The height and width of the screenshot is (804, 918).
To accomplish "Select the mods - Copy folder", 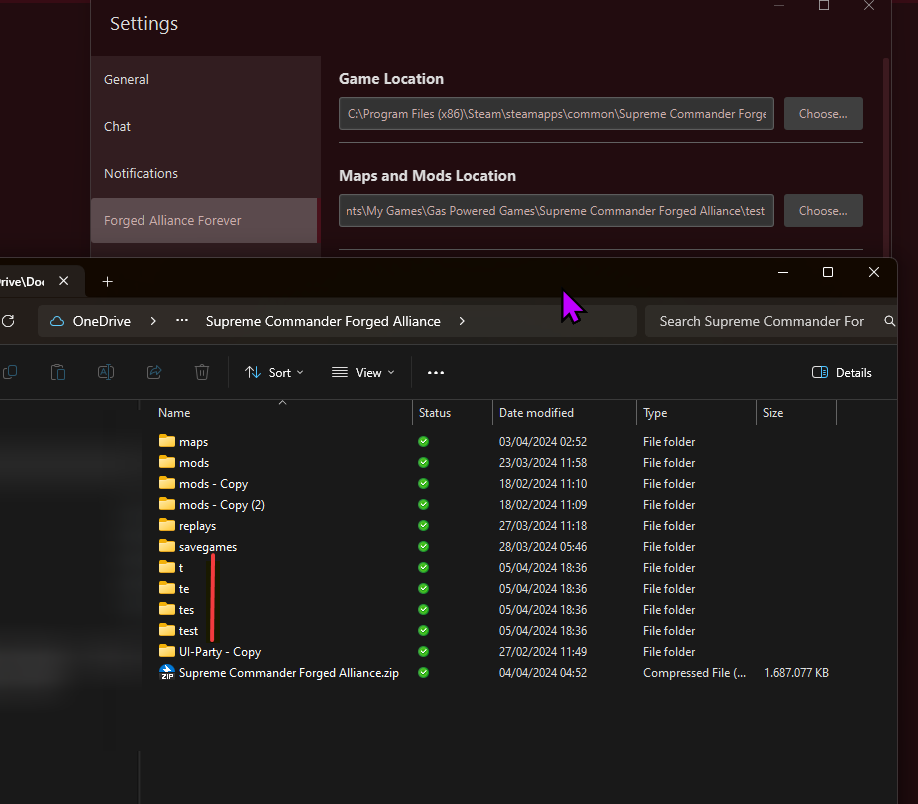I will pyautogui.click(x=214, y=484).
